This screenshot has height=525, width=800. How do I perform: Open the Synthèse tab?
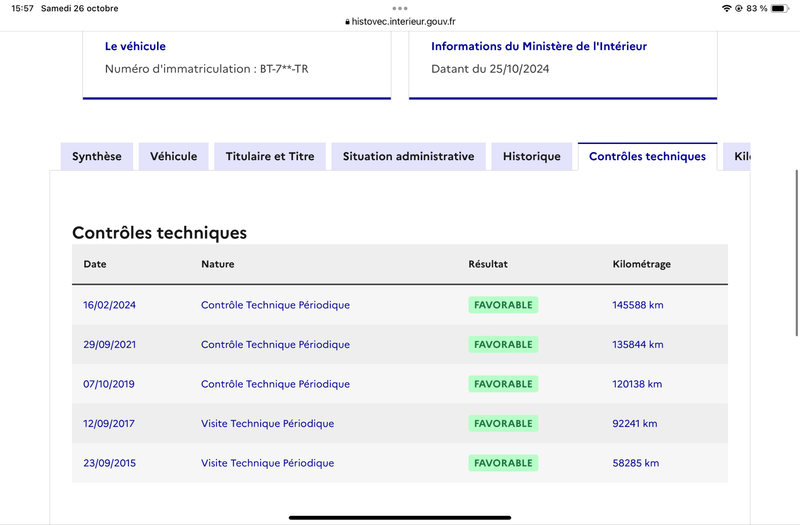(x=97, y=156)
